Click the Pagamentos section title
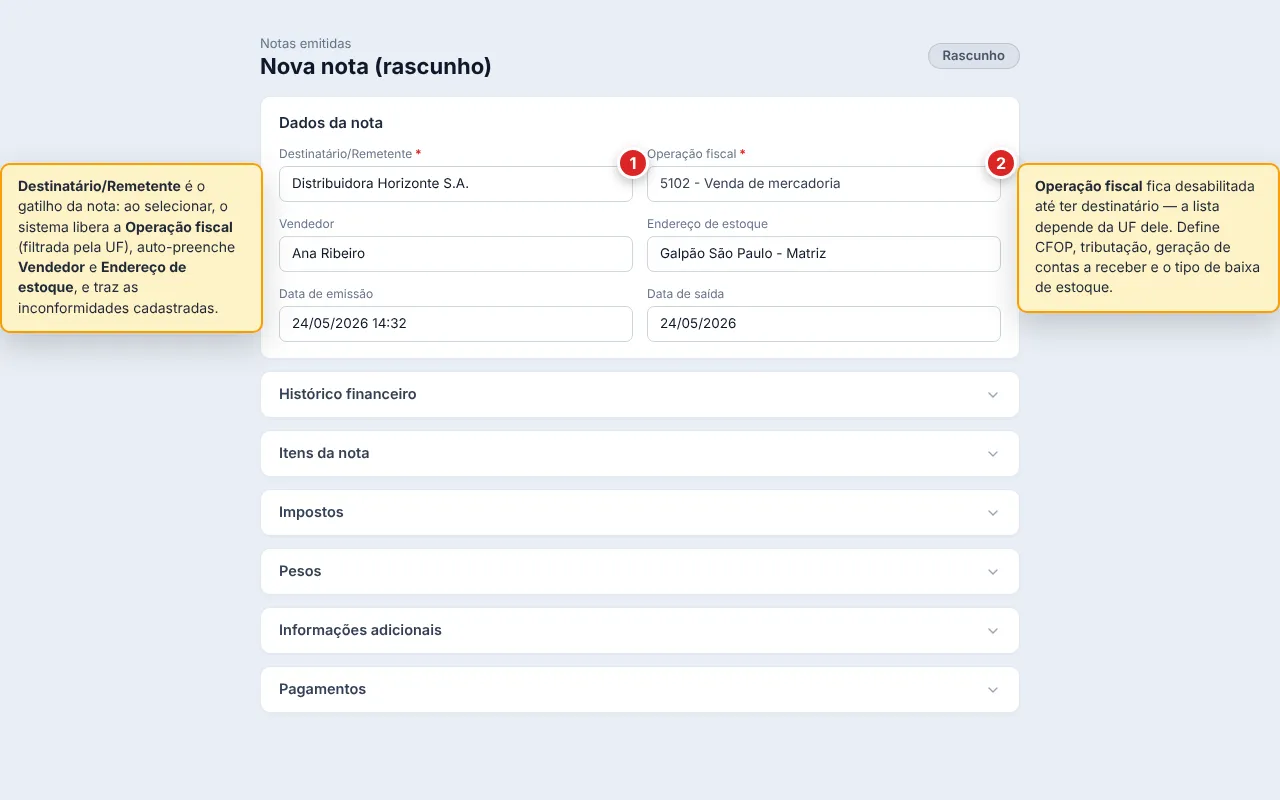Image resolution: width=1280 pixels, height=800 pixels. coord(322,689)
